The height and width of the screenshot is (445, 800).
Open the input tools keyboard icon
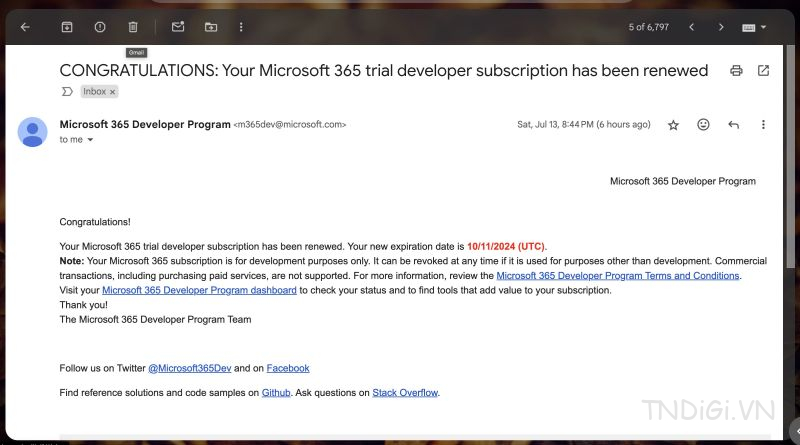point(748,28)
